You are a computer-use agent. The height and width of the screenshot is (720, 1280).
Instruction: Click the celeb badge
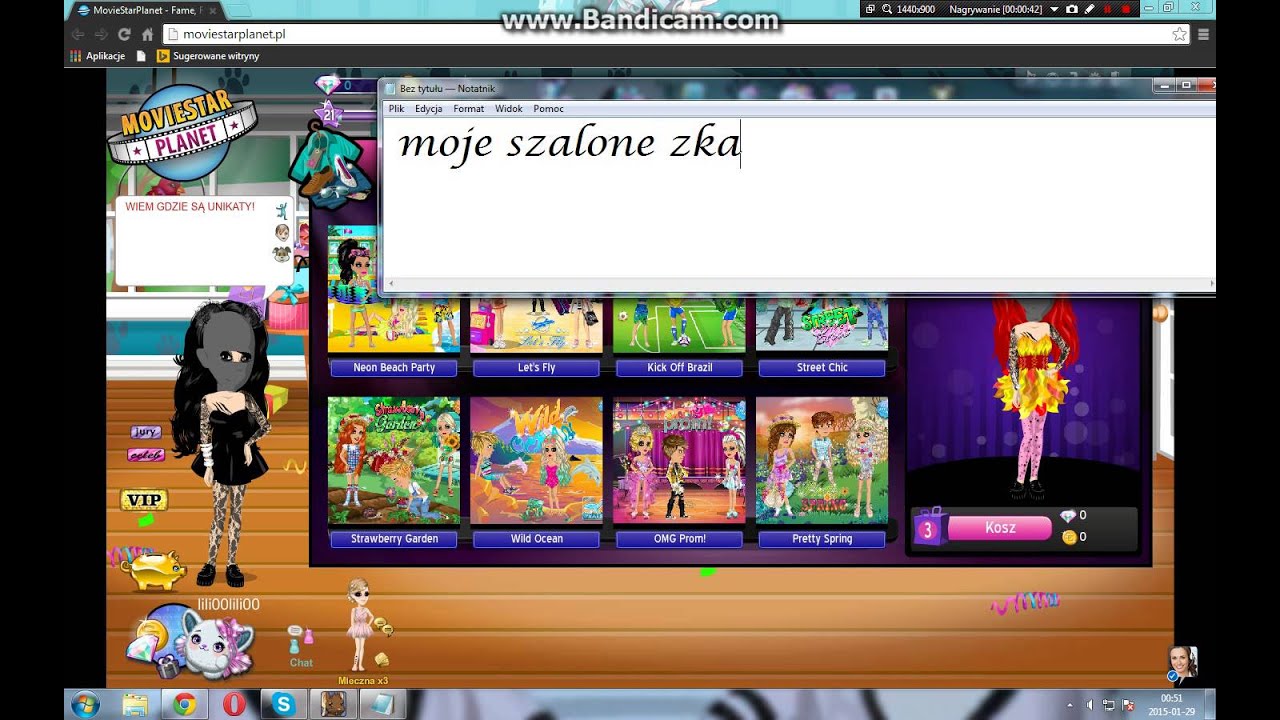(x=146, y=455)
